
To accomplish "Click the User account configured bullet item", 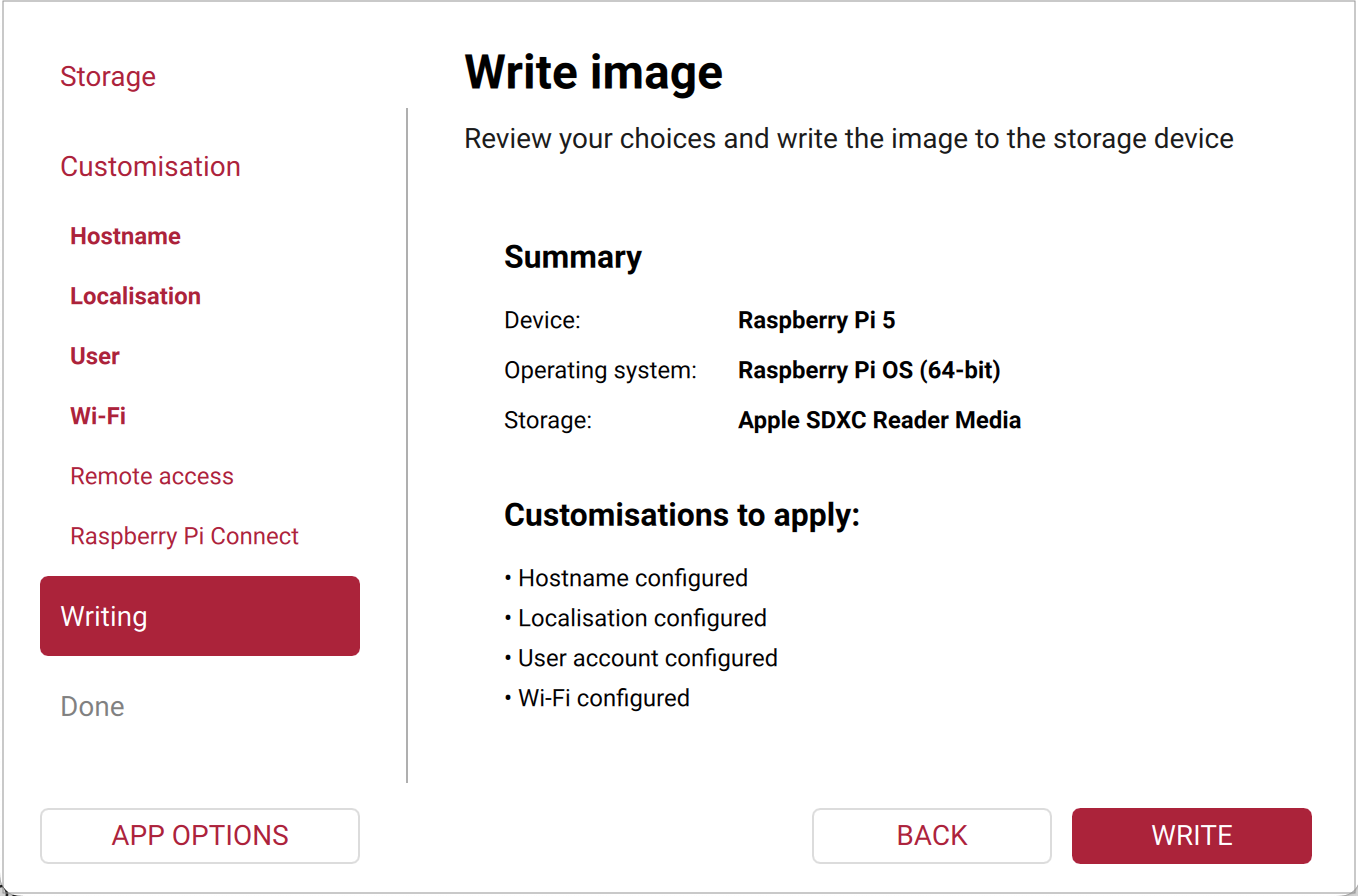I will click(648, 658).
